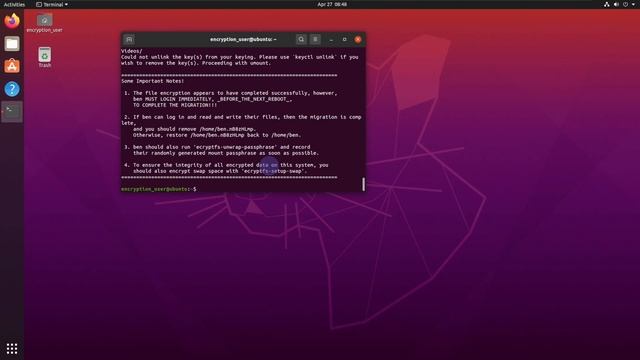Click the power icon in top bar
Viewport: 640px width, 360px height.
tap(625, 4)
